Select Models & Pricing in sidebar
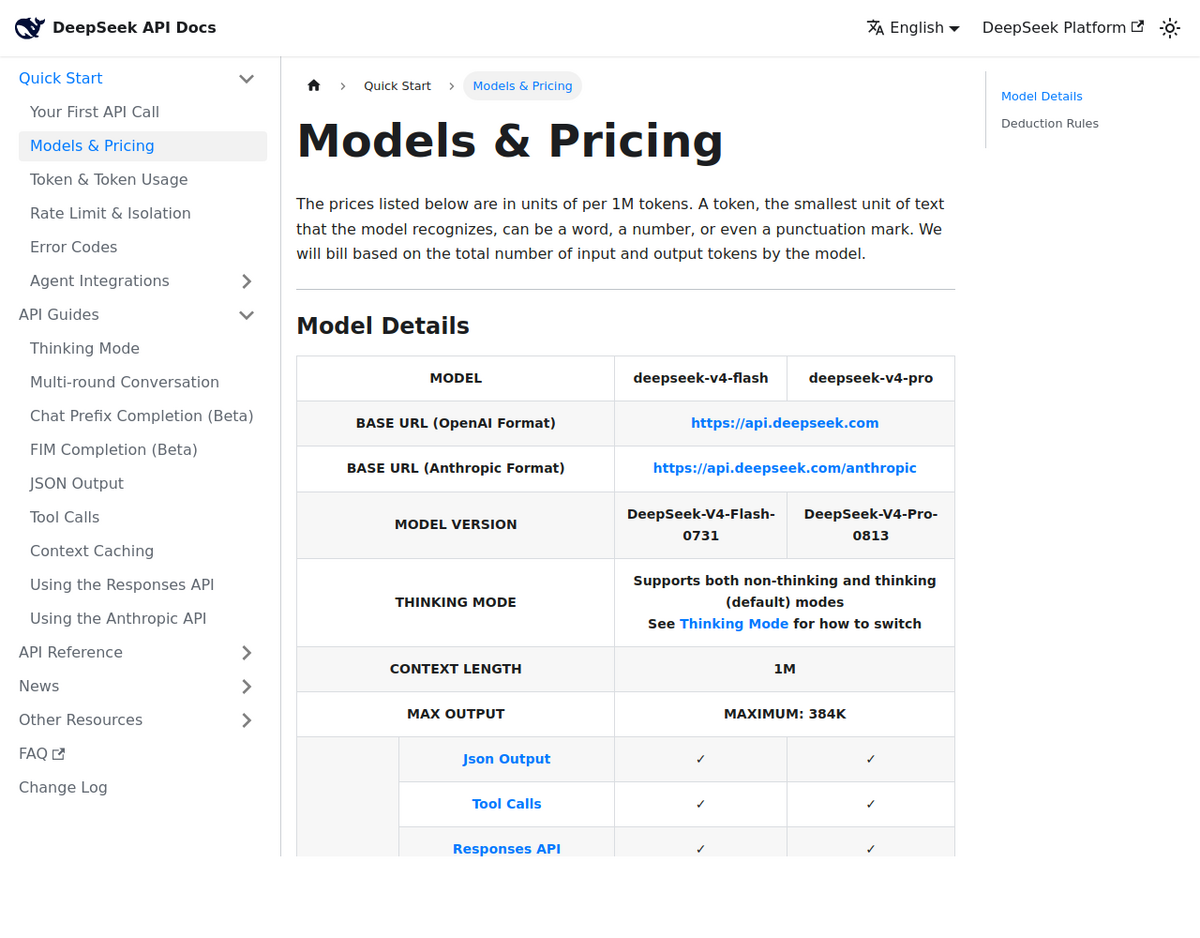 [143, 146]
